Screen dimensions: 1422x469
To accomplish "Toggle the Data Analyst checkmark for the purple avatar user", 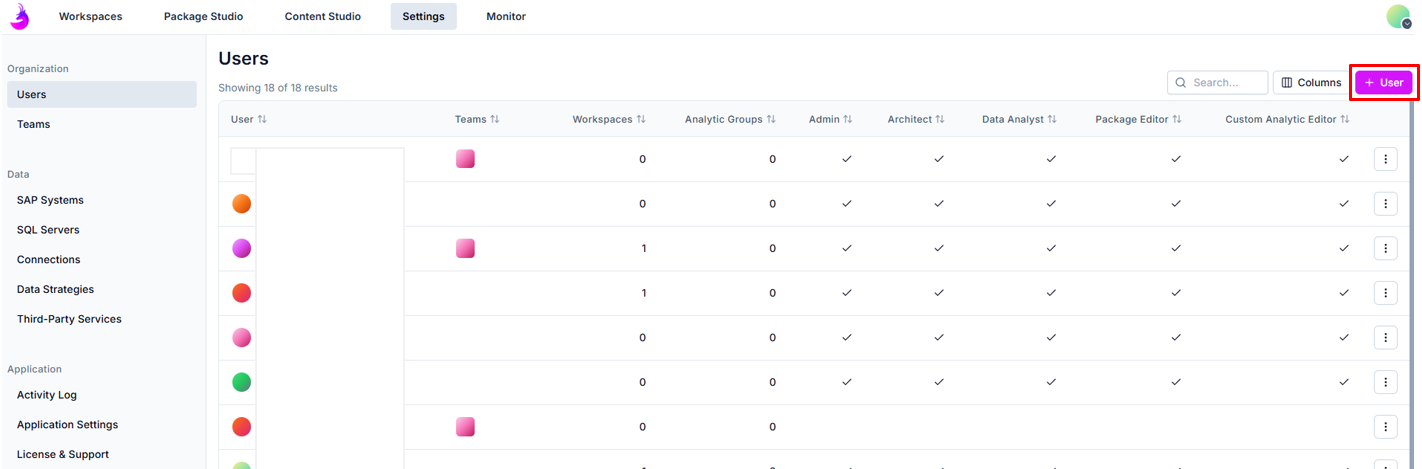I will coord(1051,248).
